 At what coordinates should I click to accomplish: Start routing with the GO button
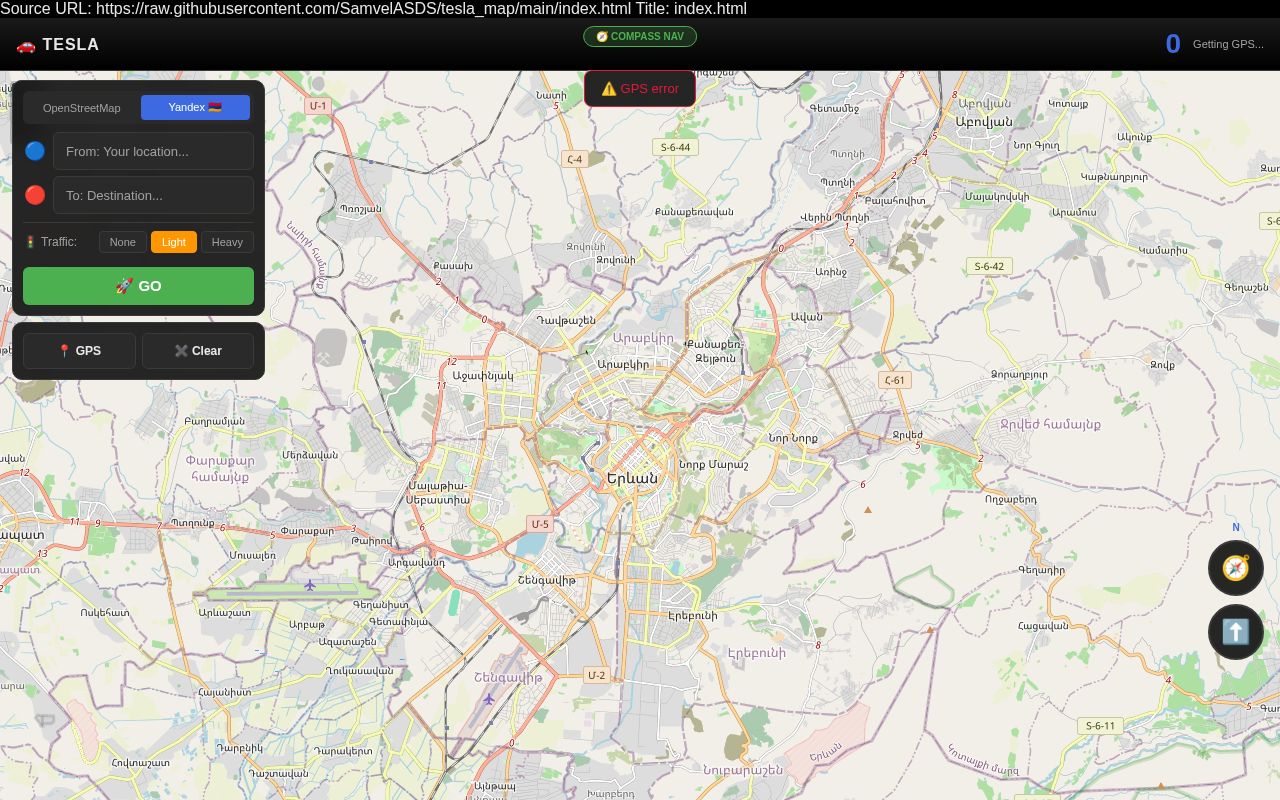click(138, 285)
